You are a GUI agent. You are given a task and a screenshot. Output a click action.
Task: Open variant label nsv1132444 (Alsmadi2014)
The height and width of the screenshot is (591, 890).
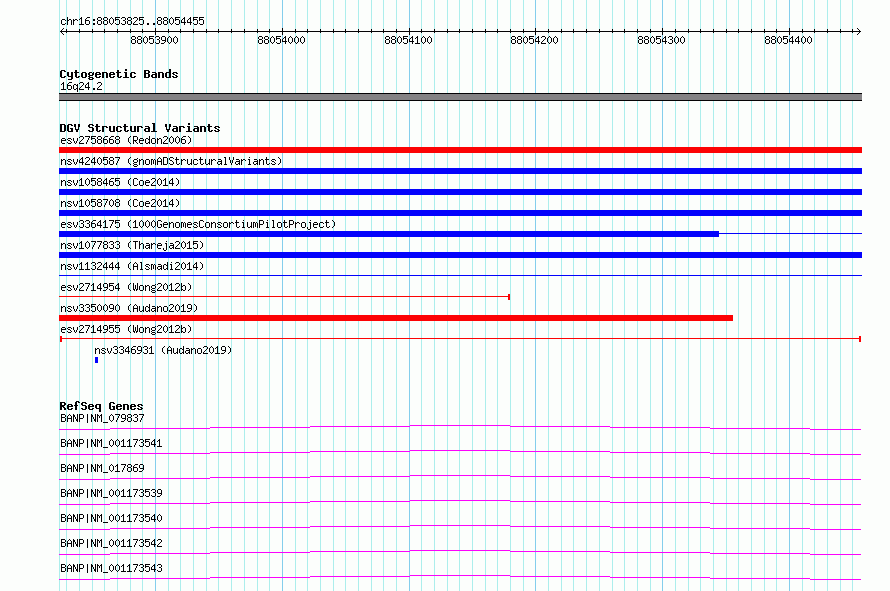click(132, 266)
